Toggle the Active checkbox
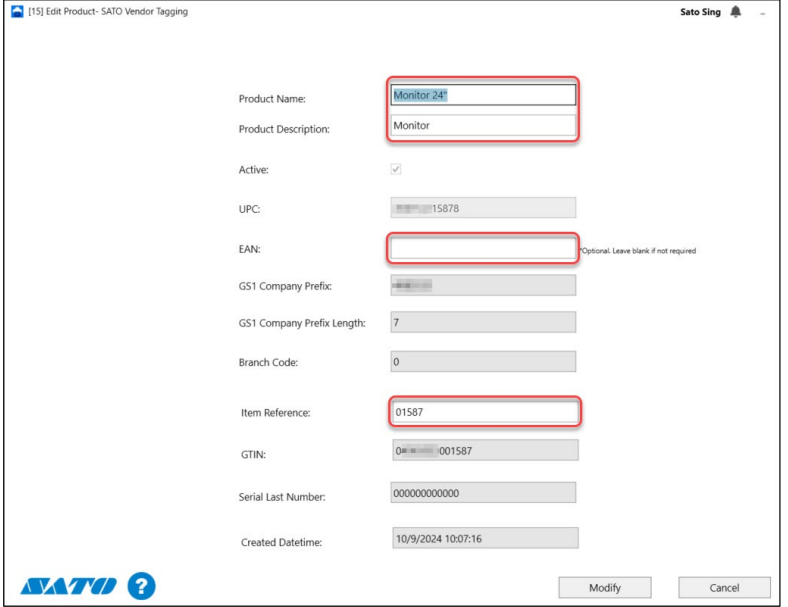The height and width of the screenshot is (607, 788). click(396, 170)
